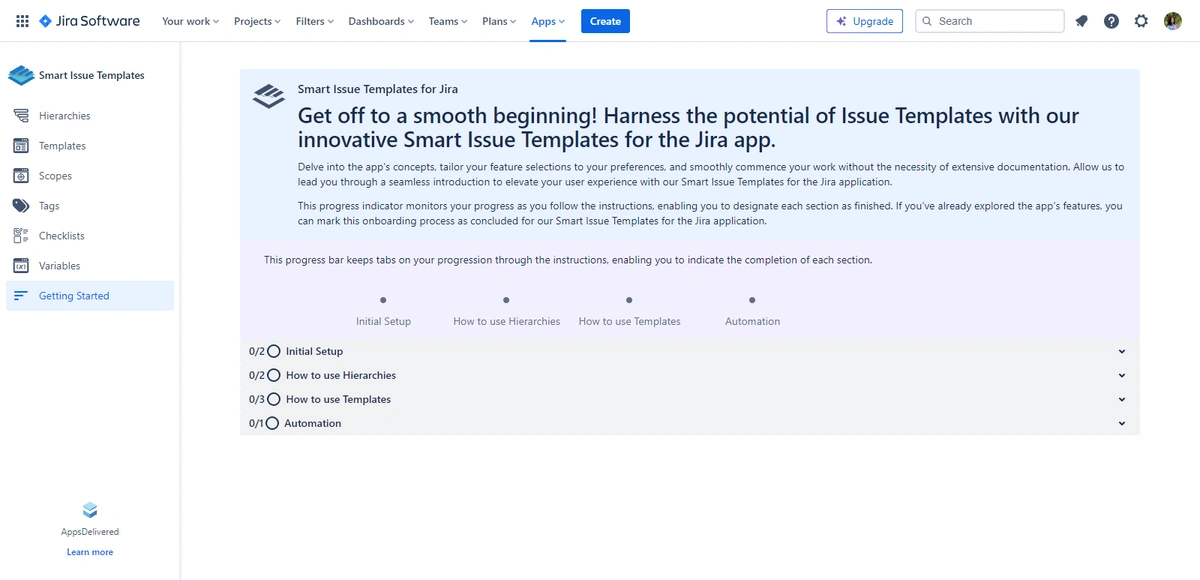The width and height of the screenshot is (1200, 580).
Task: Click Smart Issue Templates sidebar title
Action: coord(92,75)
